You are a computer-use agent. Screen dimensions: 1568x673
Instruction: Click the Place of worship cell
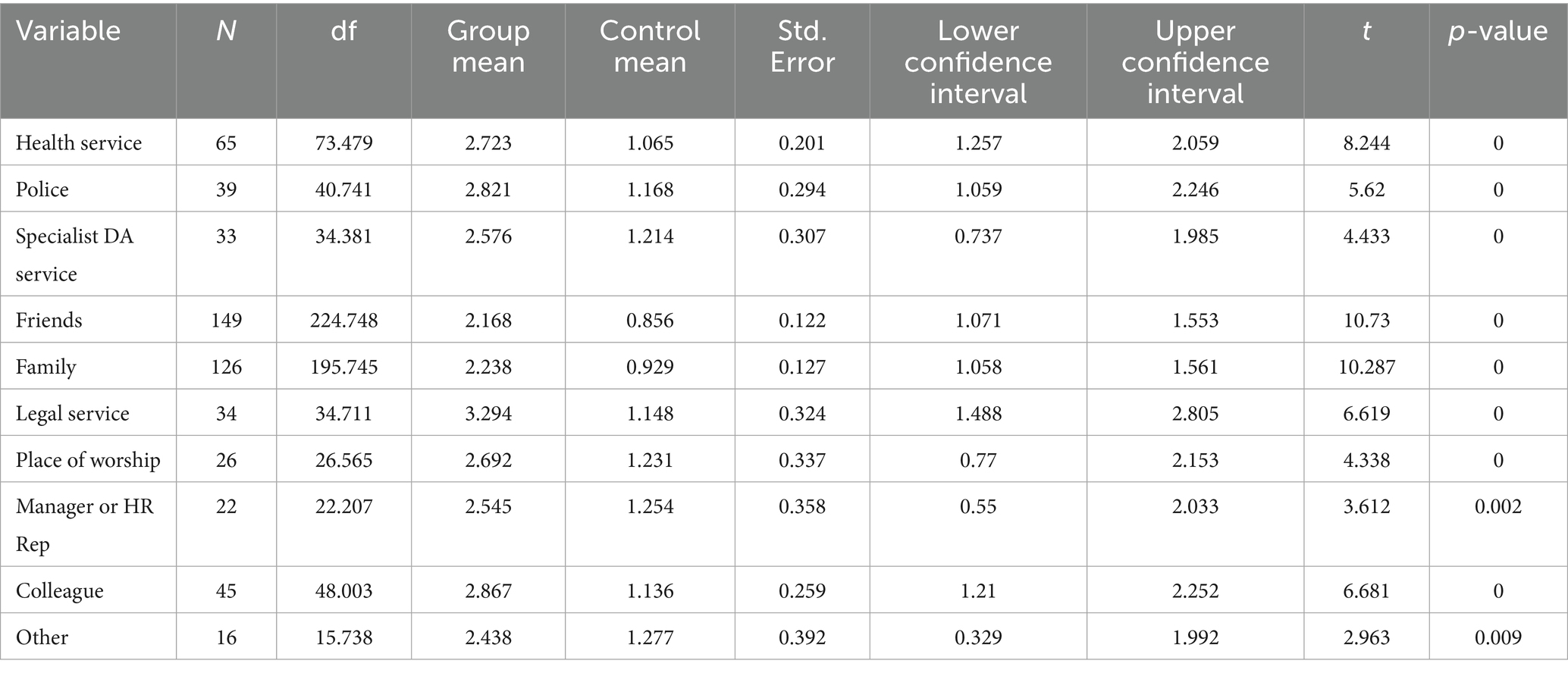coord(88,460)
